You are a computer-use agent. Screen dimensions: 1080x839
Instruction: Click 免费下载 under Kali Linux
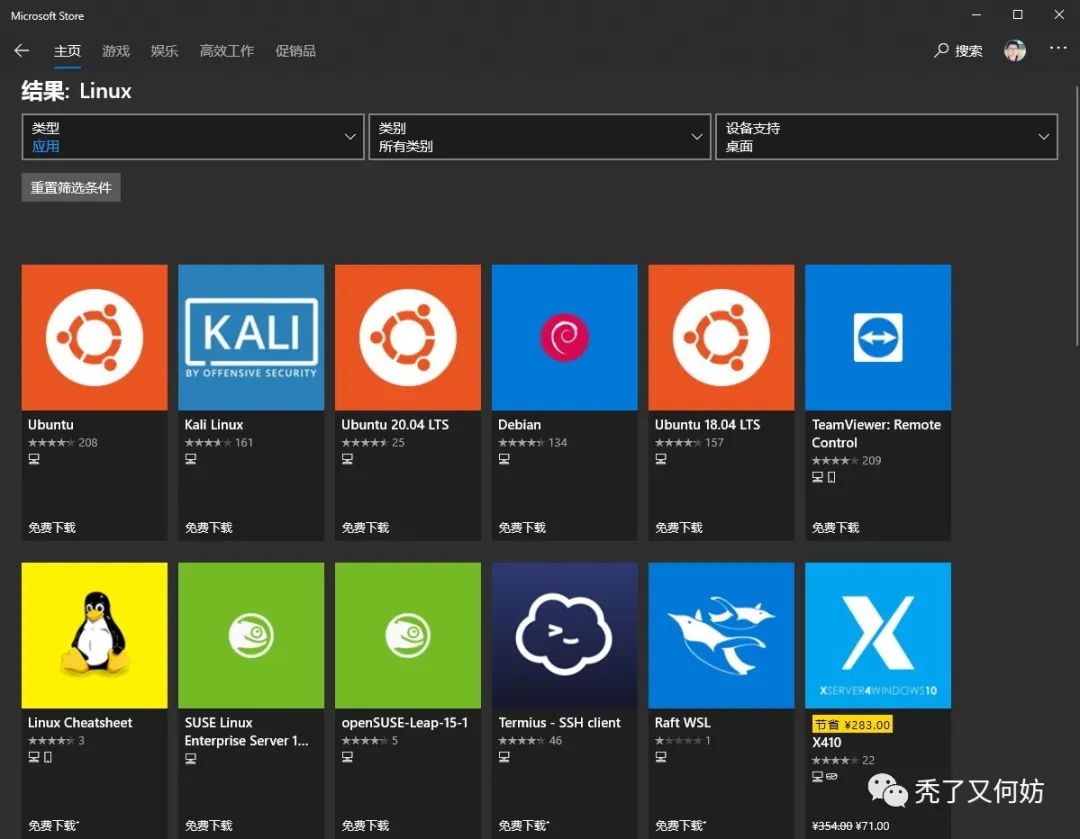pyautogui.click(x=209, y=528)
